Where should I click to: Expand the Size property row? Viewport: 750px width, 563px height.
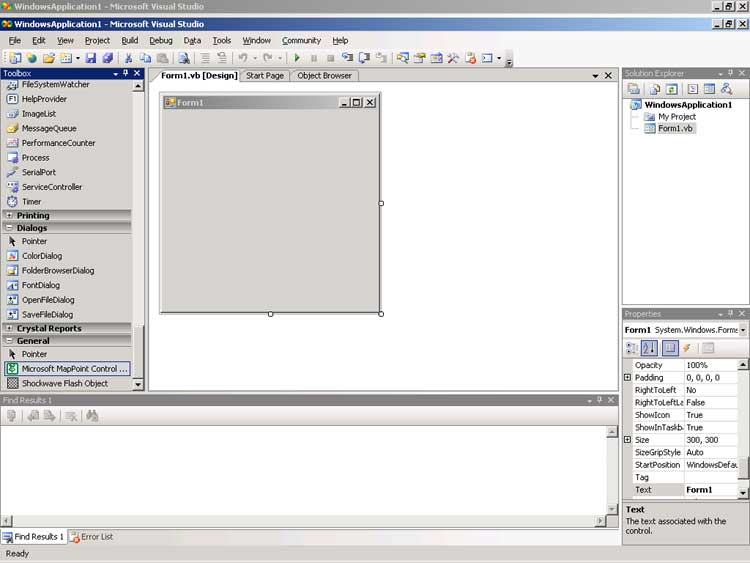(628, 440)
